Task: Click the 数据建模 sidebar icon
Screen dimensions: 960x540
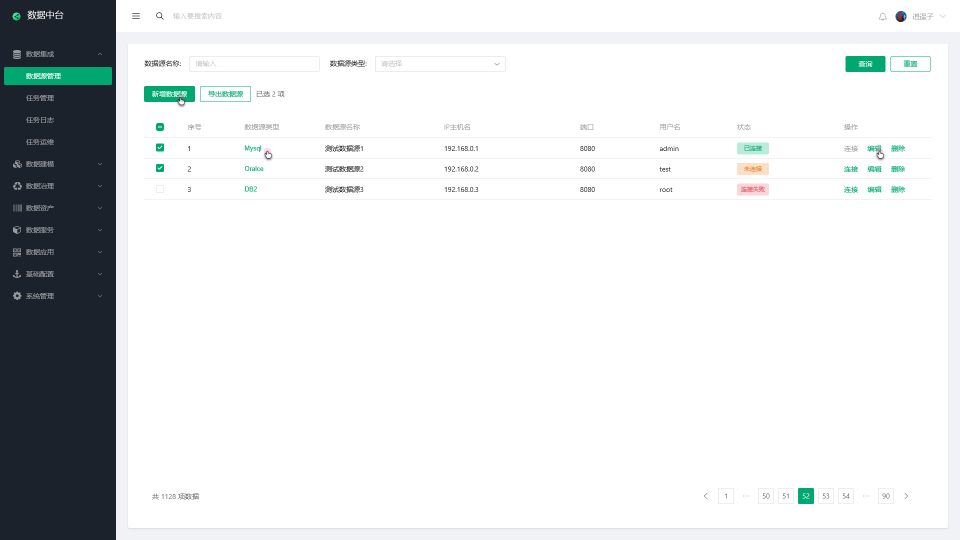Action: 17,164
